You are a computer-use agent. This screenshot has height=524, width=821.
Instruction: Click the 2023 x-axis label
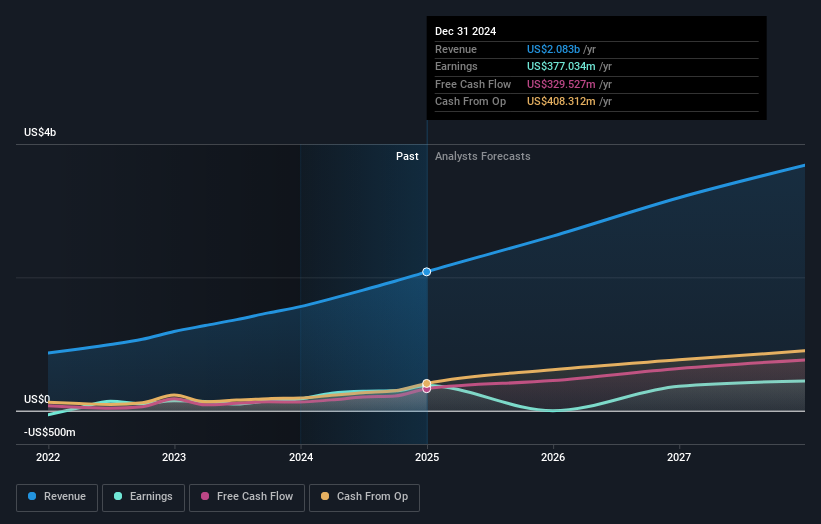[x=174, y=457]
